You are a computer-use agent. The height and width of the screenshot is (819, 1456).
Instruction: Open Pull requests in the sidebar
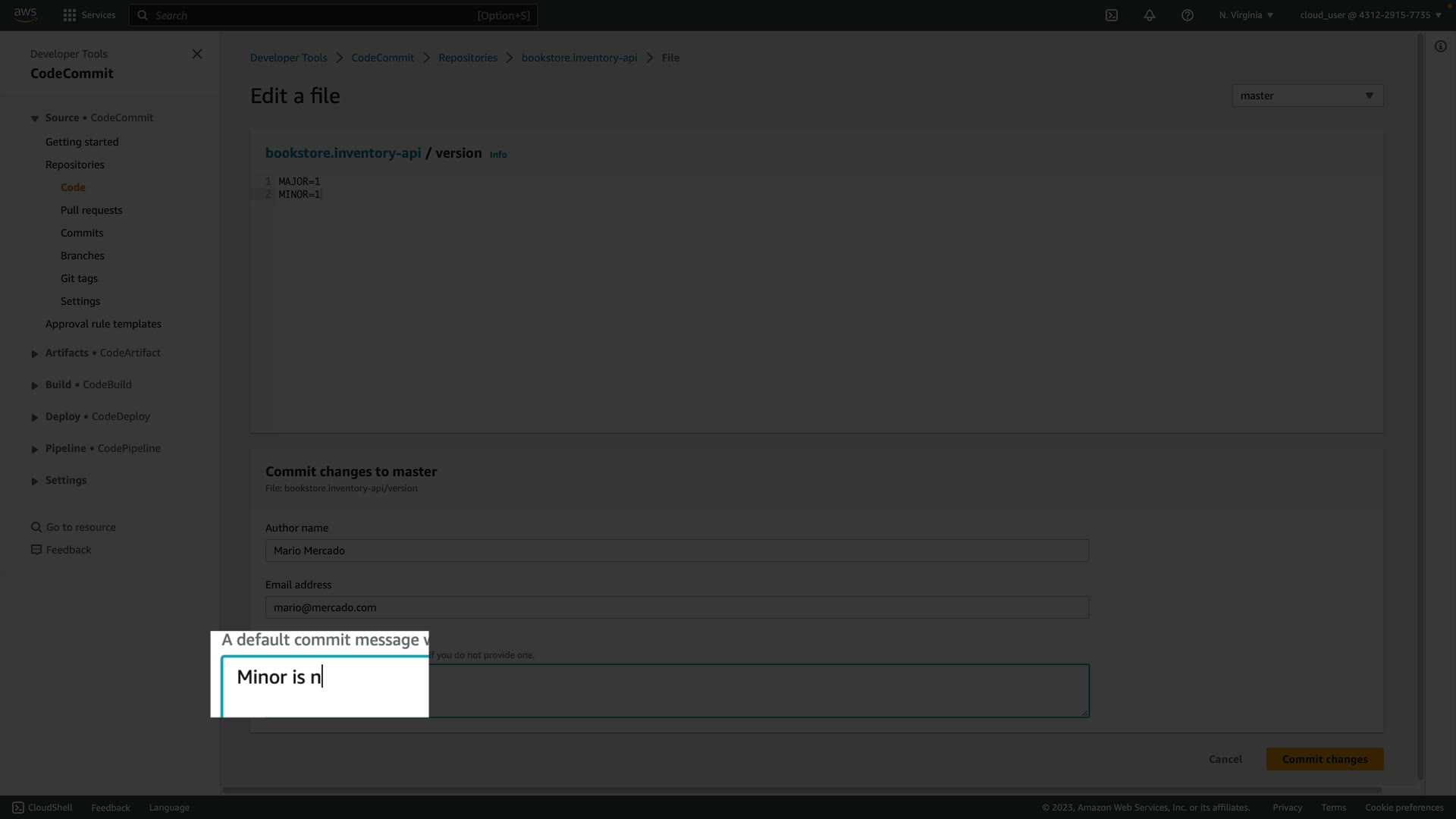pyautogui.click(x=91, y=210)
